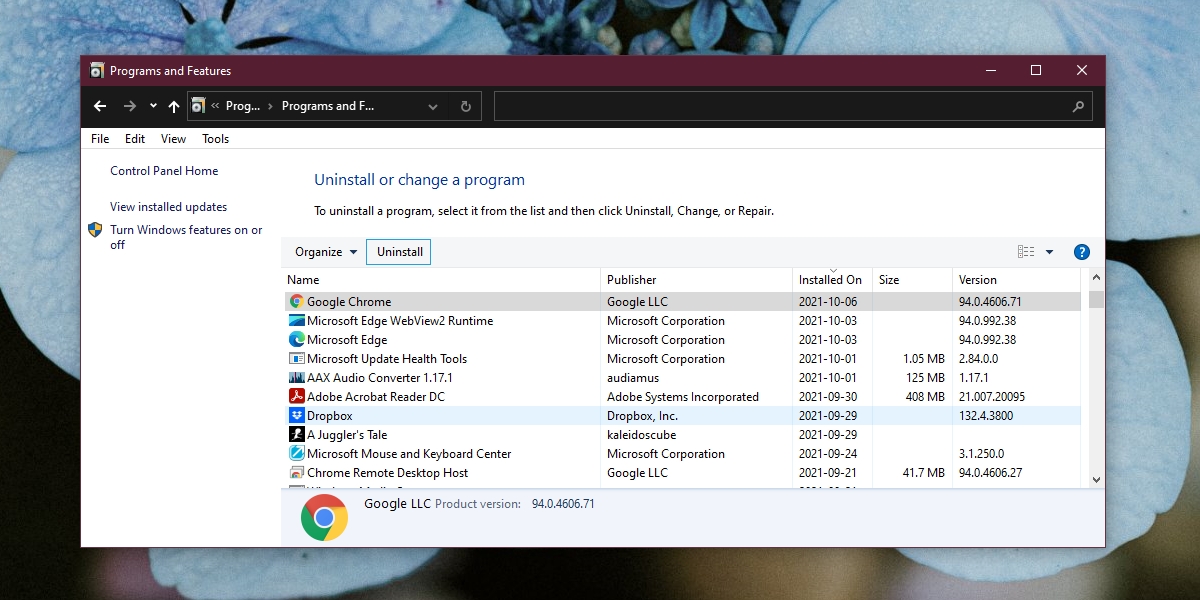1200x600 pixels.
Task: Open the view options dropdown arrow
Action: click(1049, 252)
